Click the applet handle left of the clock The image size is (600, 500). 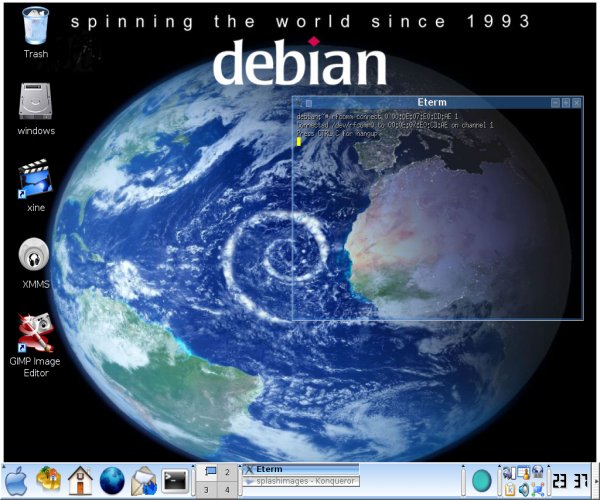(549, 481)
